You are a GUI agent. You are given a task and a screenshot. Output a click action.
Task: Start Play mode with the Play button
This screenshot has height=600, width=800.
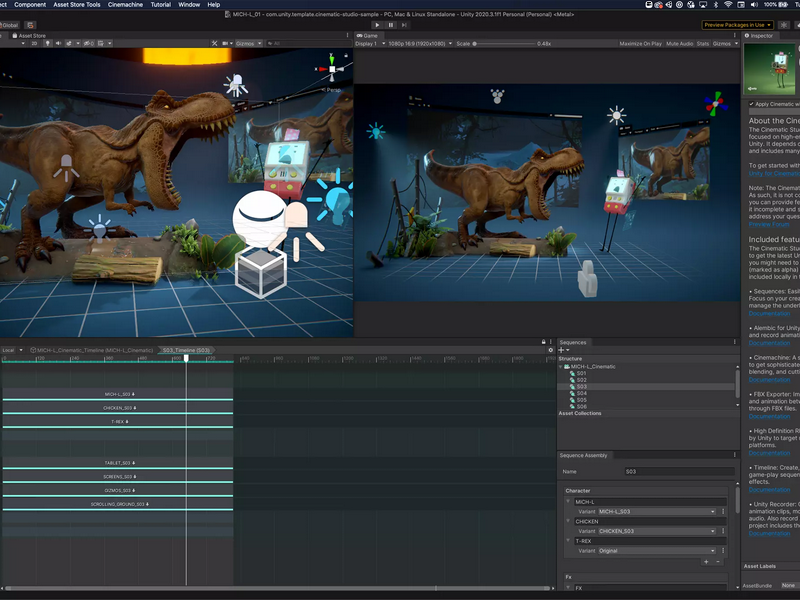377,25
